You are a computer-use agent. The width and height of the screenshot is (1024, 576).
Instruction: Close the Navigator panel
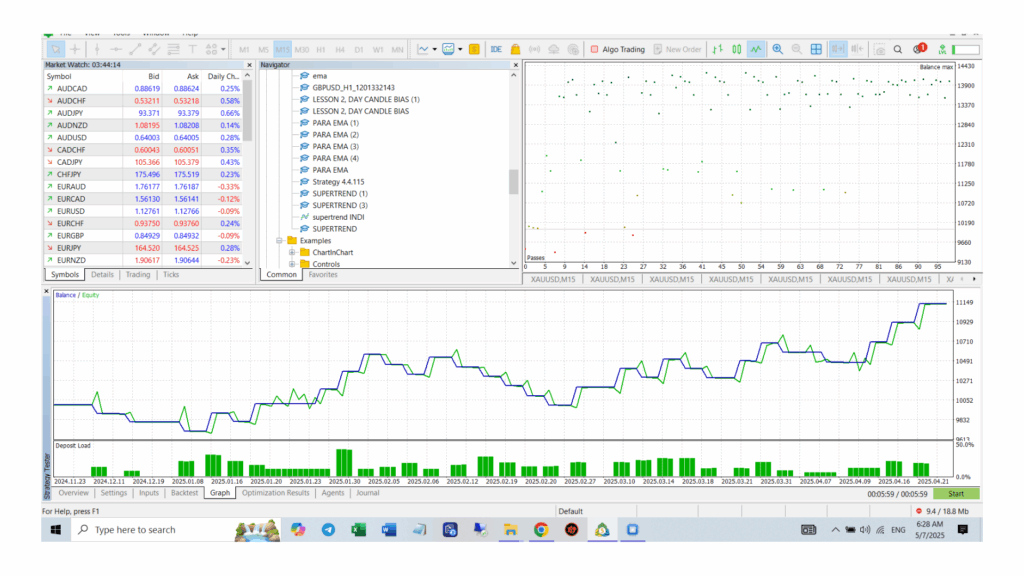(x=515, y=65)
